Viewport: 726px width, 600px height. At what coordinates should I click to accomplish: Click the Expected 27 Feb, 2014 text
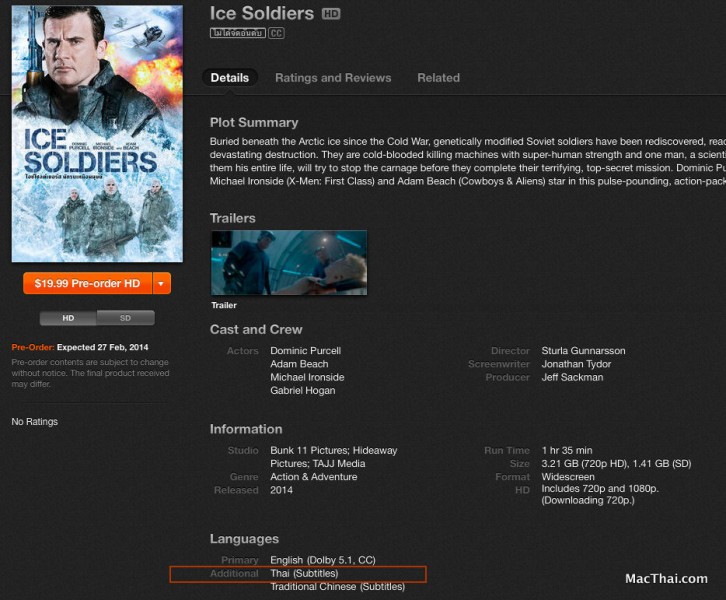[x=103, y=347]
